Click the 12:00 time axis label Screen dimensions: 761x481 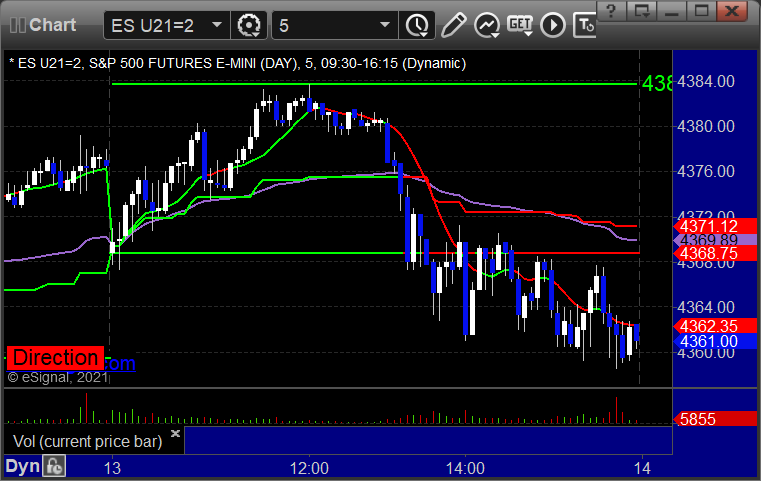click(x=309, y=468)
